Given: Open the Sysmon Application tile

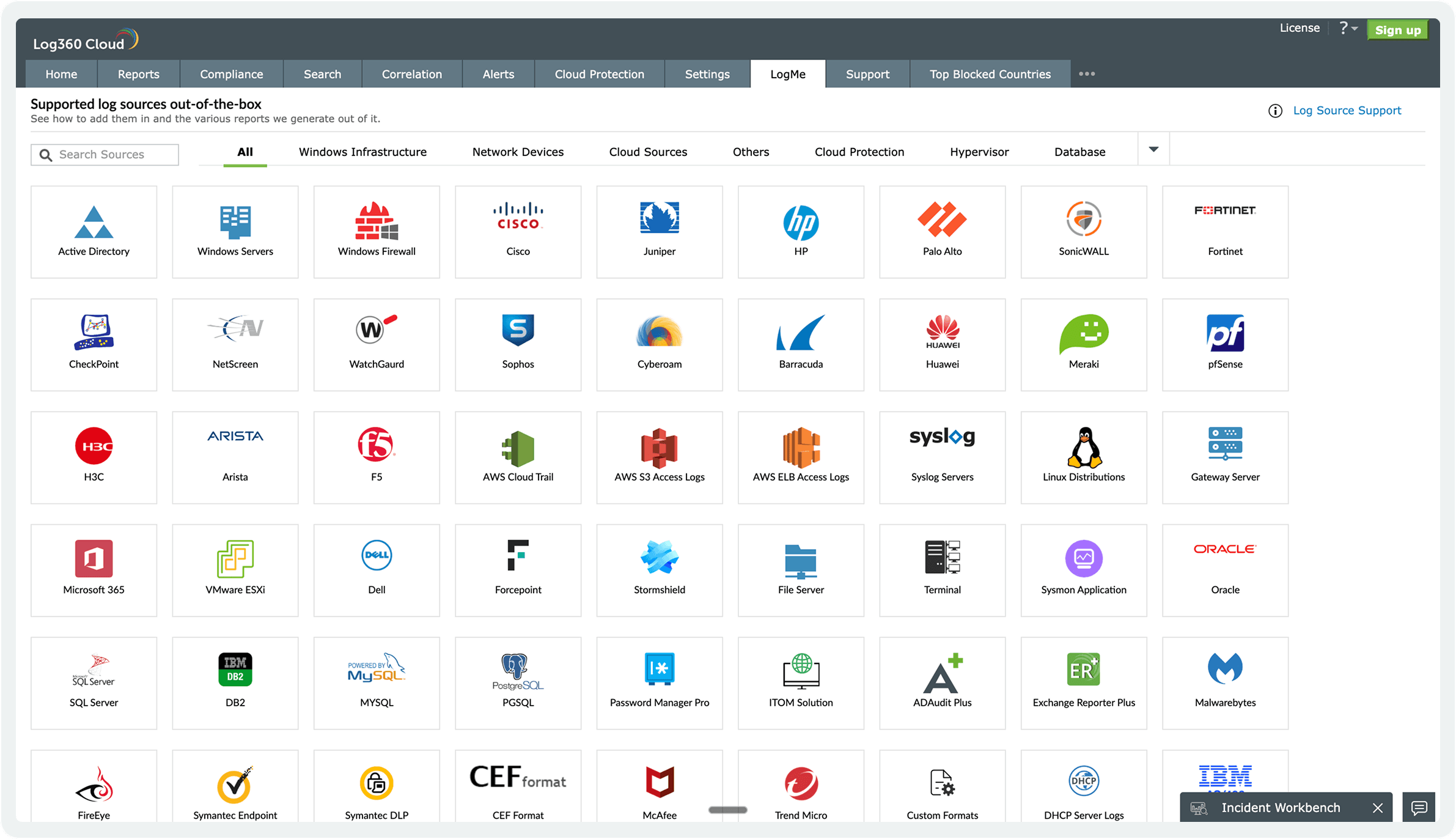Looking at the screenshot, I should point(1084,570).
